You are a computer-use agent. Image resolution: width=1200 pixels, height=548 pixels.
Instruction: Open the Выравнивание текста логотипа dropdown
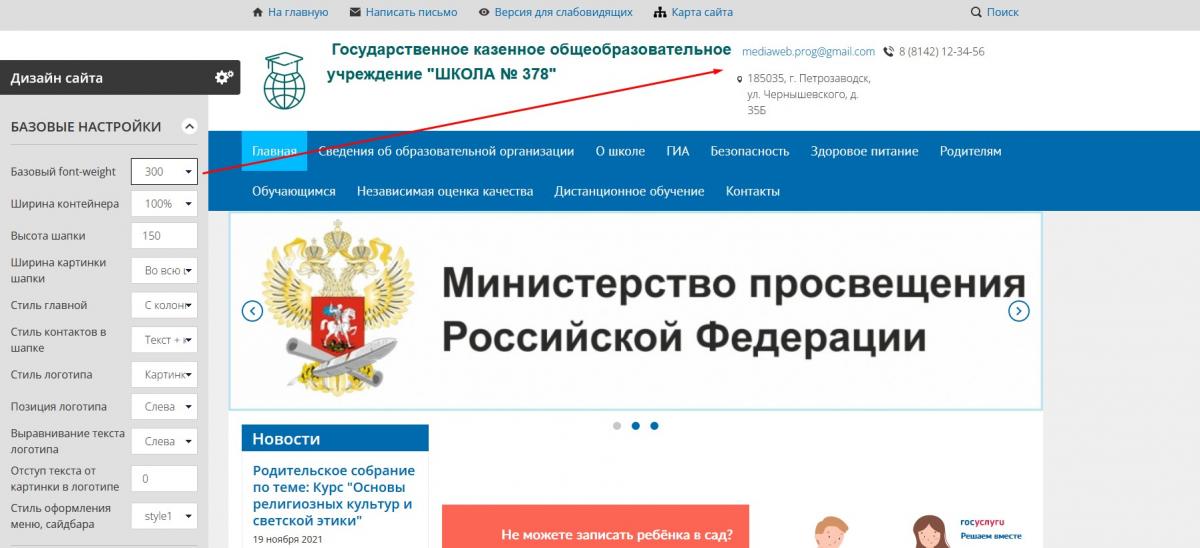point(164,441)
